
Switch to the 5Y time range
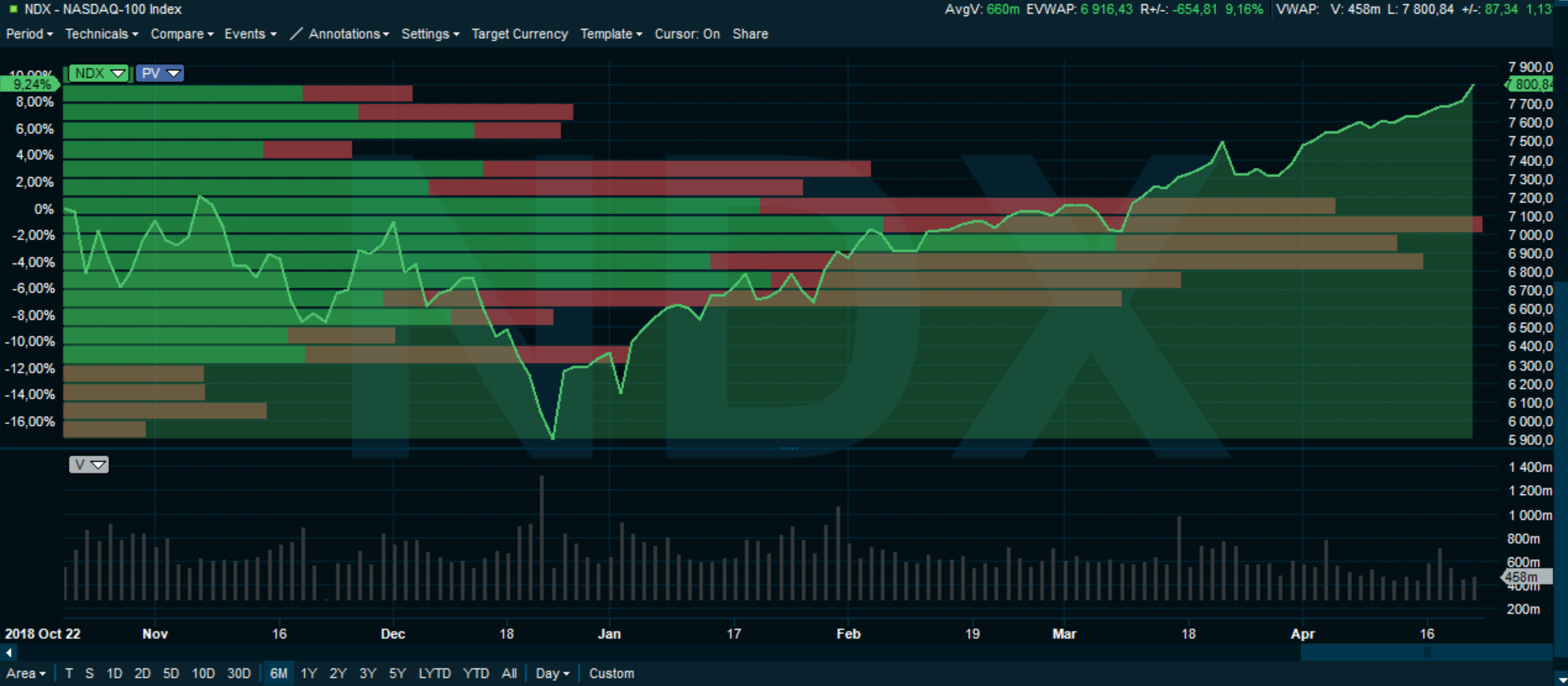pos(397,673)
